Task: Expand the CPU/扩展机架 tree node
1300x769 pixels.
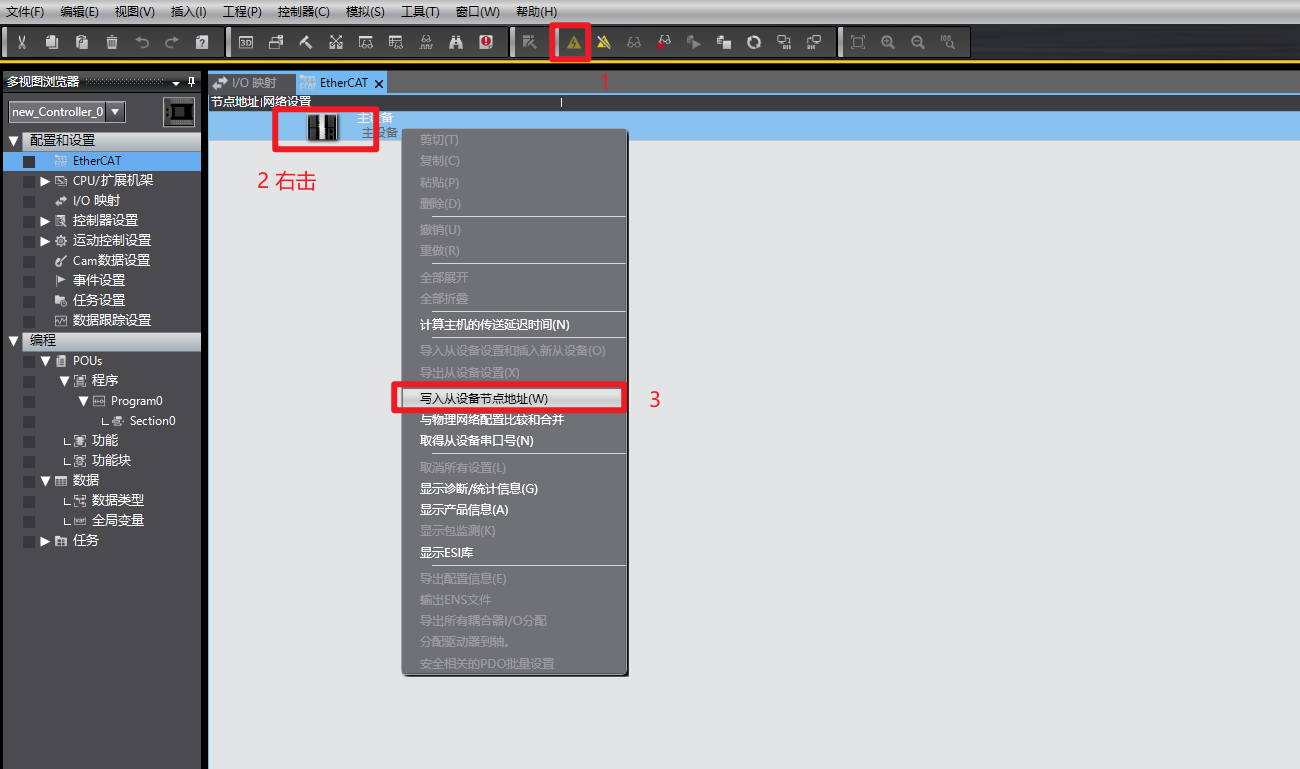Action: coord(45,181)
